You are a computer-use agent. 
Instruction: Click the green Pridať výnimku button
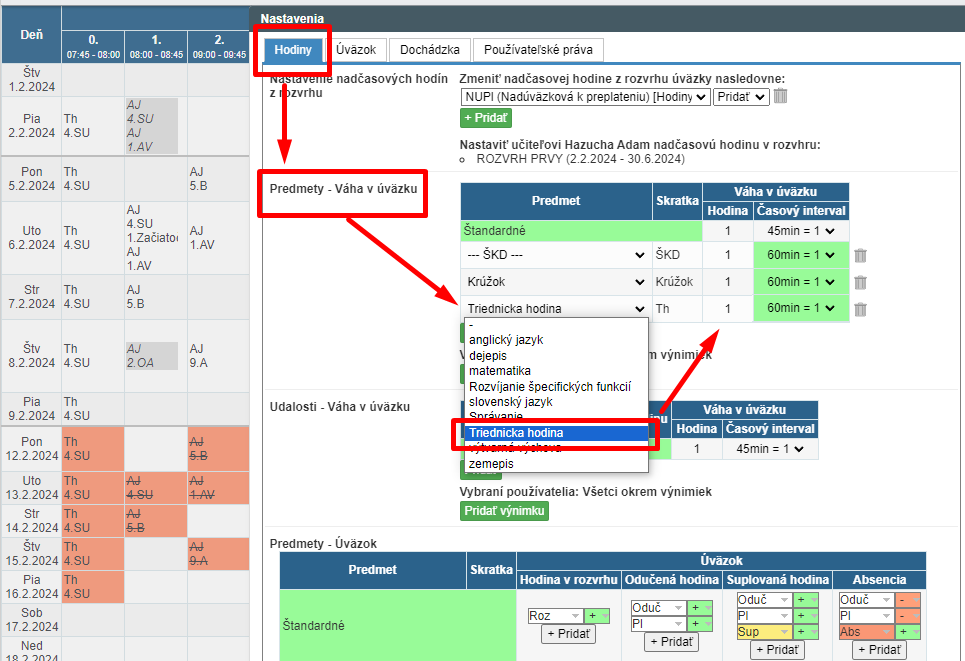(504, 511)
